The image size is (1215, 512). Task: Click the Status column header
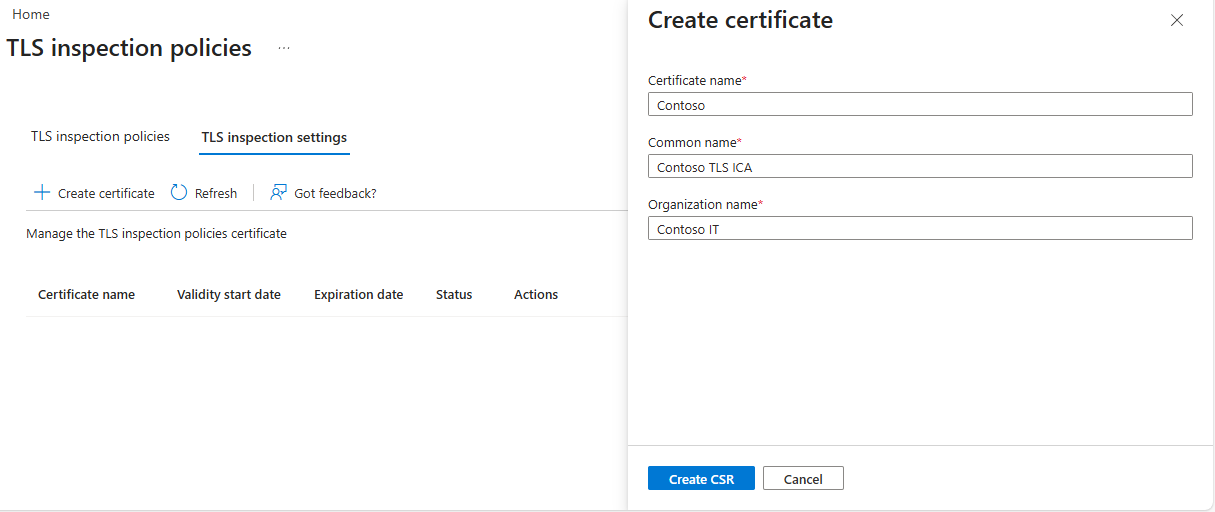454,294
